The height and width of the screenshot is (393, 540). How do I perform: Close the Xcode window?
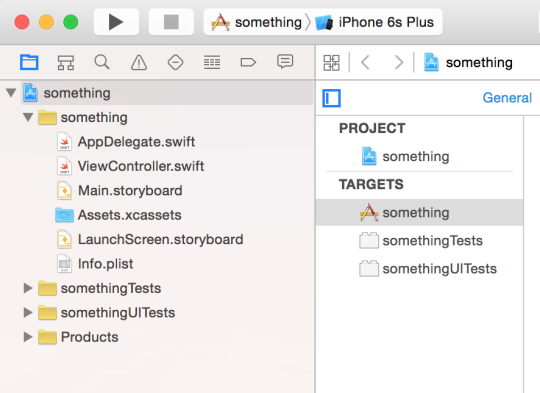pyautogui.click(x=22, y=22)
